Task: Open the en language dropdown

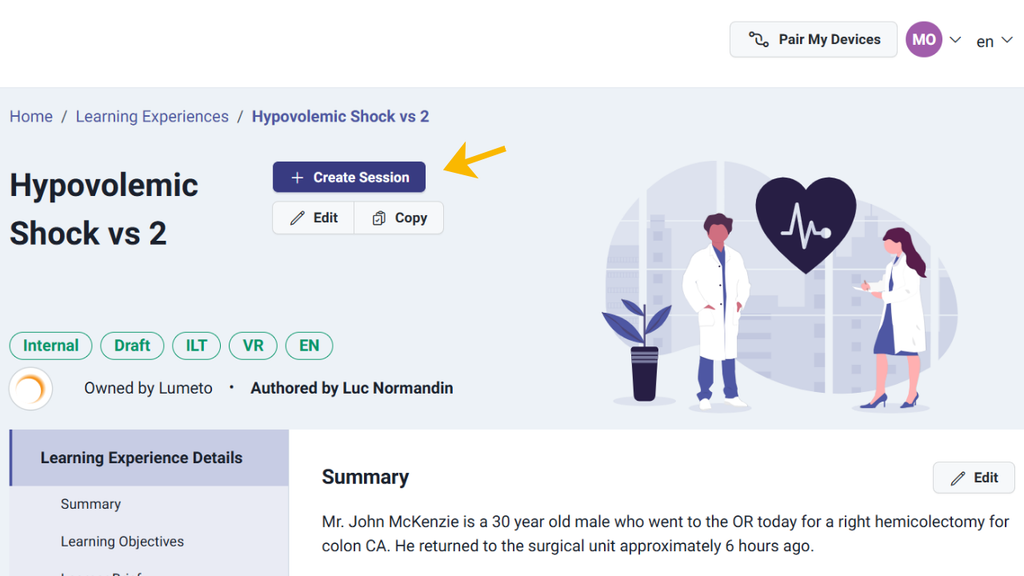Action: coord(995,41)
